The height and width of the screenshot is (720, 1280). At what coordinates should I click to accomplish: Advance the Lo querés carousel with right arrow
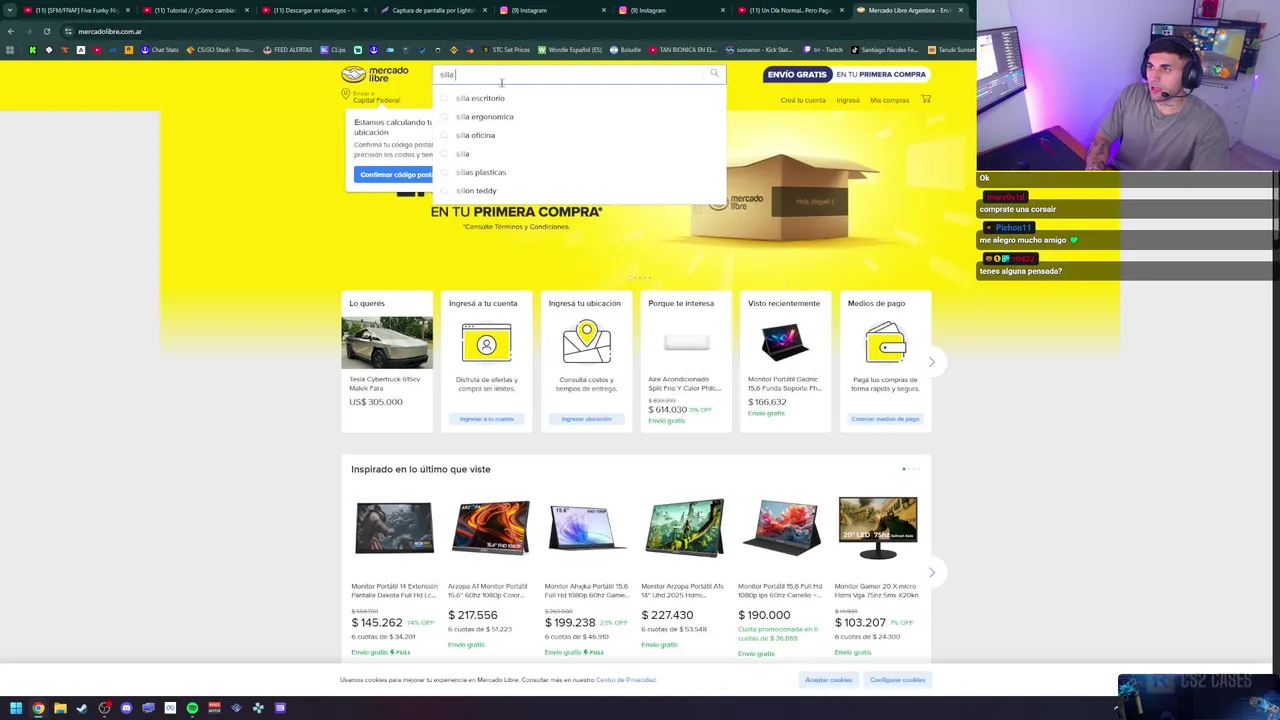932,362
